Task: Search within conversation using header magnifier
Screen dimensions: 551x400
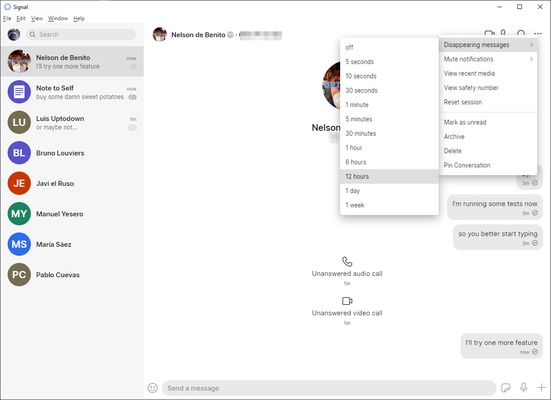Action: [521, 33]
